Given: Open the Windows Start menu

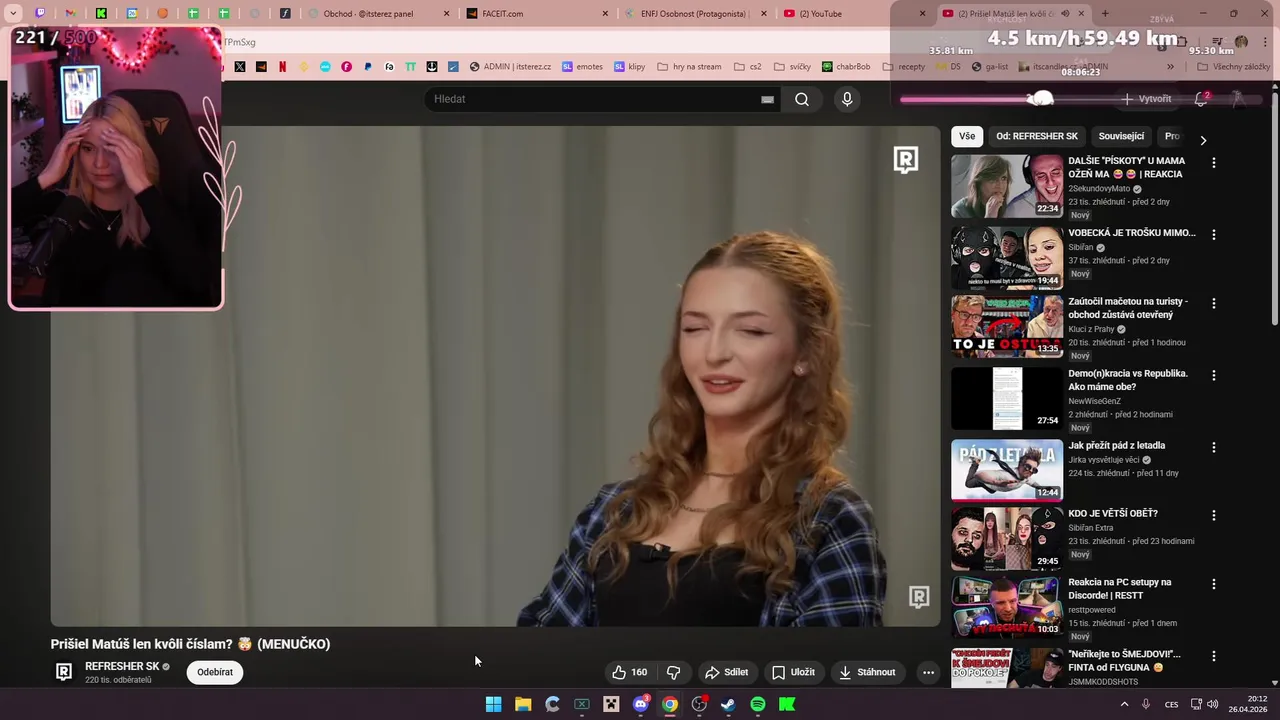Looking at the screenshot, I should pyautogui.click(x=493, y=704).
